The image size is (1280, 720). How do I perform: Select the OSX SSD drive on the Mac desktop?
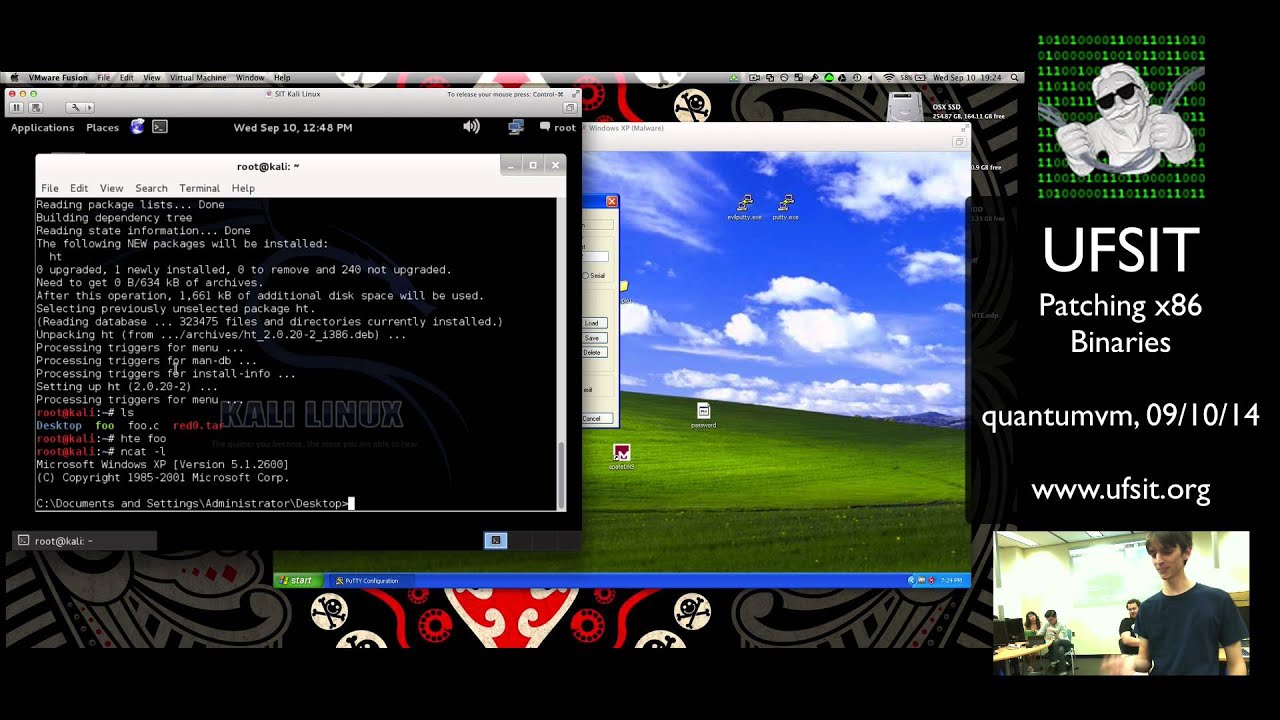905,106
